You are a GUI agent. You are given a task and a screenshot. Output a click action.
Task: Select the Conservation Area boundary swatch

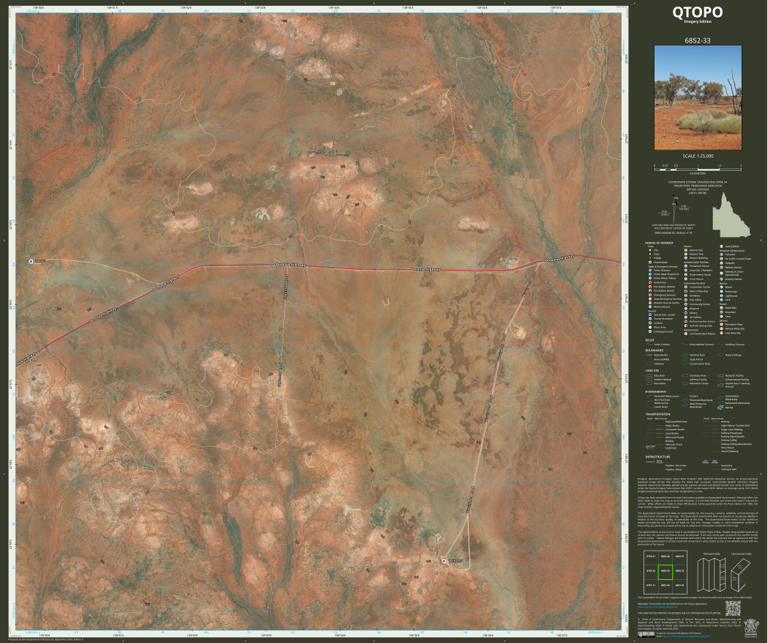click(x=685, y=364)
